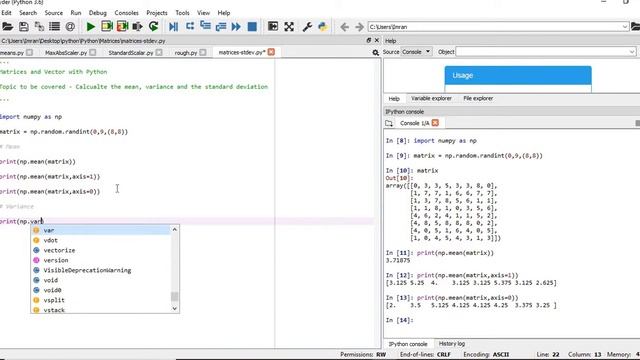Start debugging with the debug file icon
Viewport: 640px width, 360px height.
point(173,27)
